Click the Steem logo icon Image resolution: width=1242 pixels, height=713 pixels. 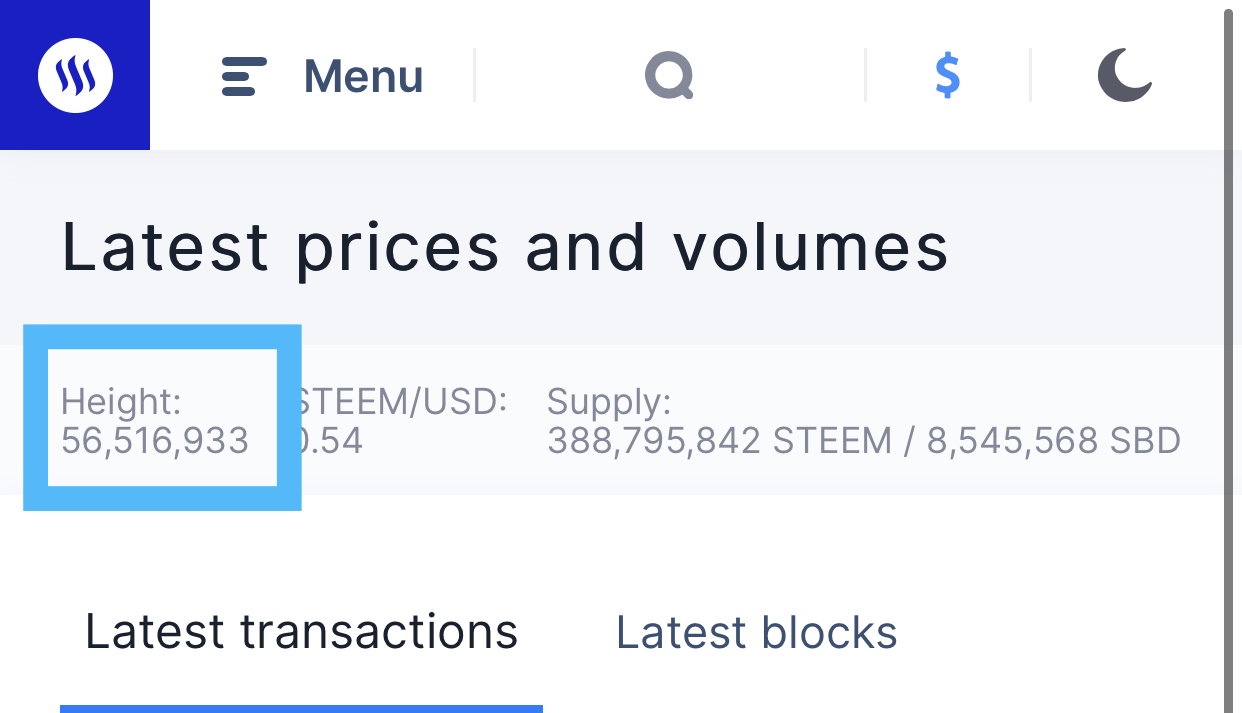[x=75, y=75]
